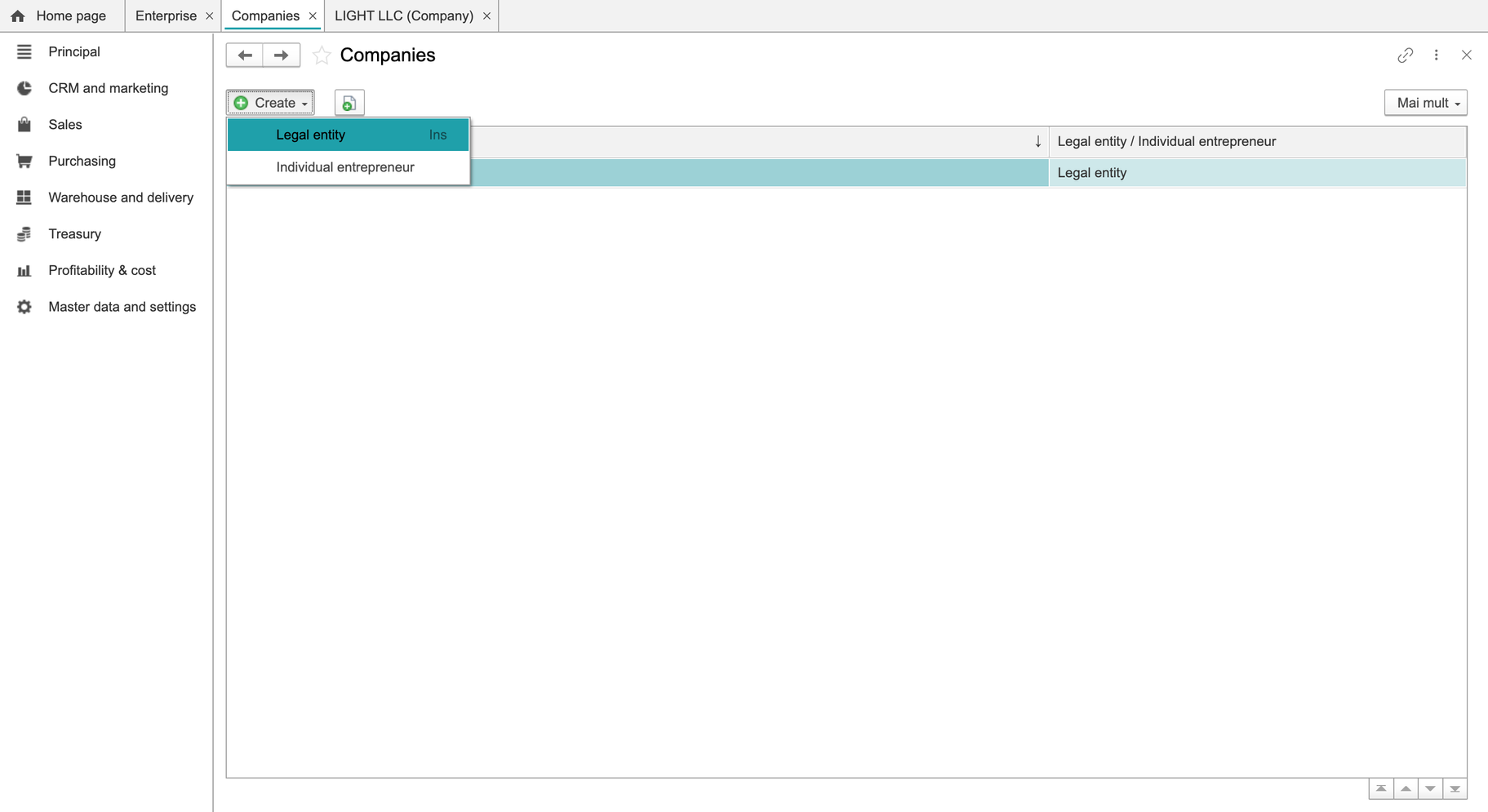
Task: Click the Treasury coins icon
Action: tap(24, 234)
